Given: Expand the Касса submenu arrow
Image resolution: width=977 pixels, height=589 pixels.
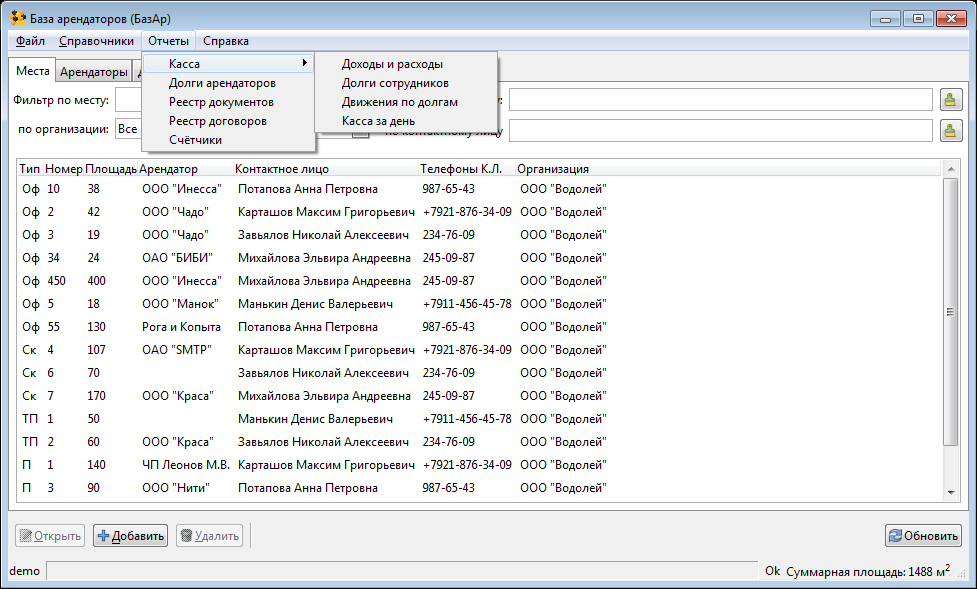Looking at the screenshot, I should (304, 63).
